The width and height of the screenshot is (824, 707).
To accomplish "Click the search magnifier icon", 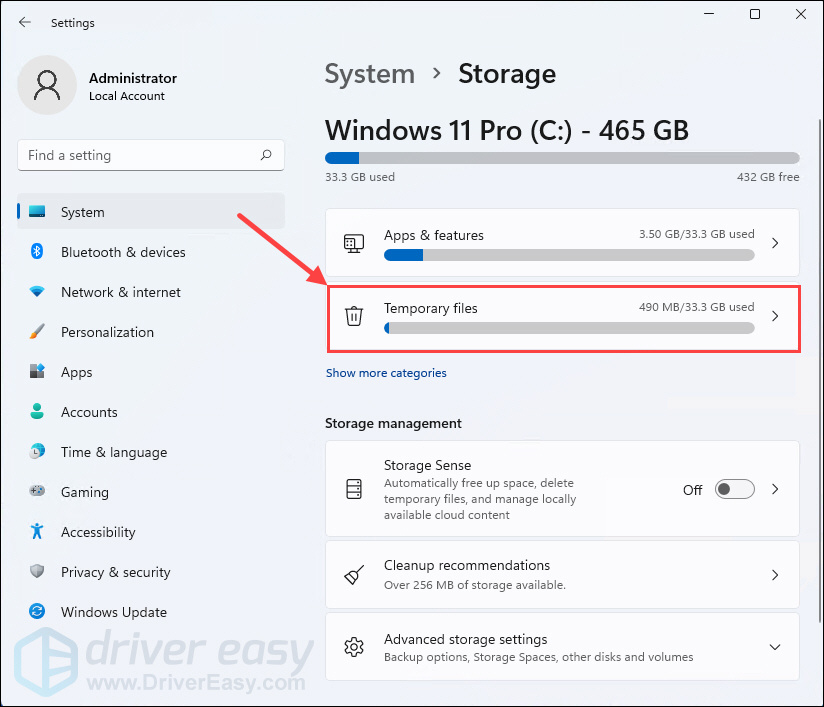I will coord(266,155).
